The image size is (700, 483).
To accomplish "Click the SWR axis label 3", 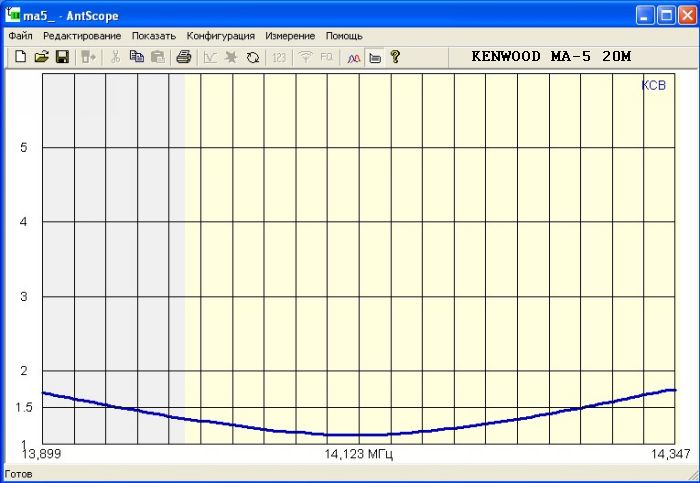I will pyautogui.click(x=24, y=296).
